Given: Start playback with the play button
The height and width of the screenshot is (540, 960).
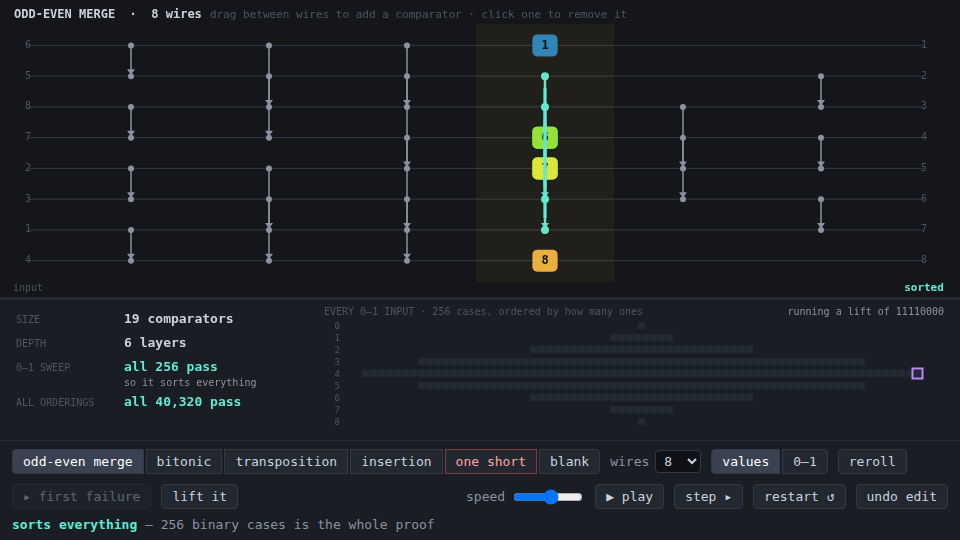Looking at the screenshot, I should tap(629, 497).
